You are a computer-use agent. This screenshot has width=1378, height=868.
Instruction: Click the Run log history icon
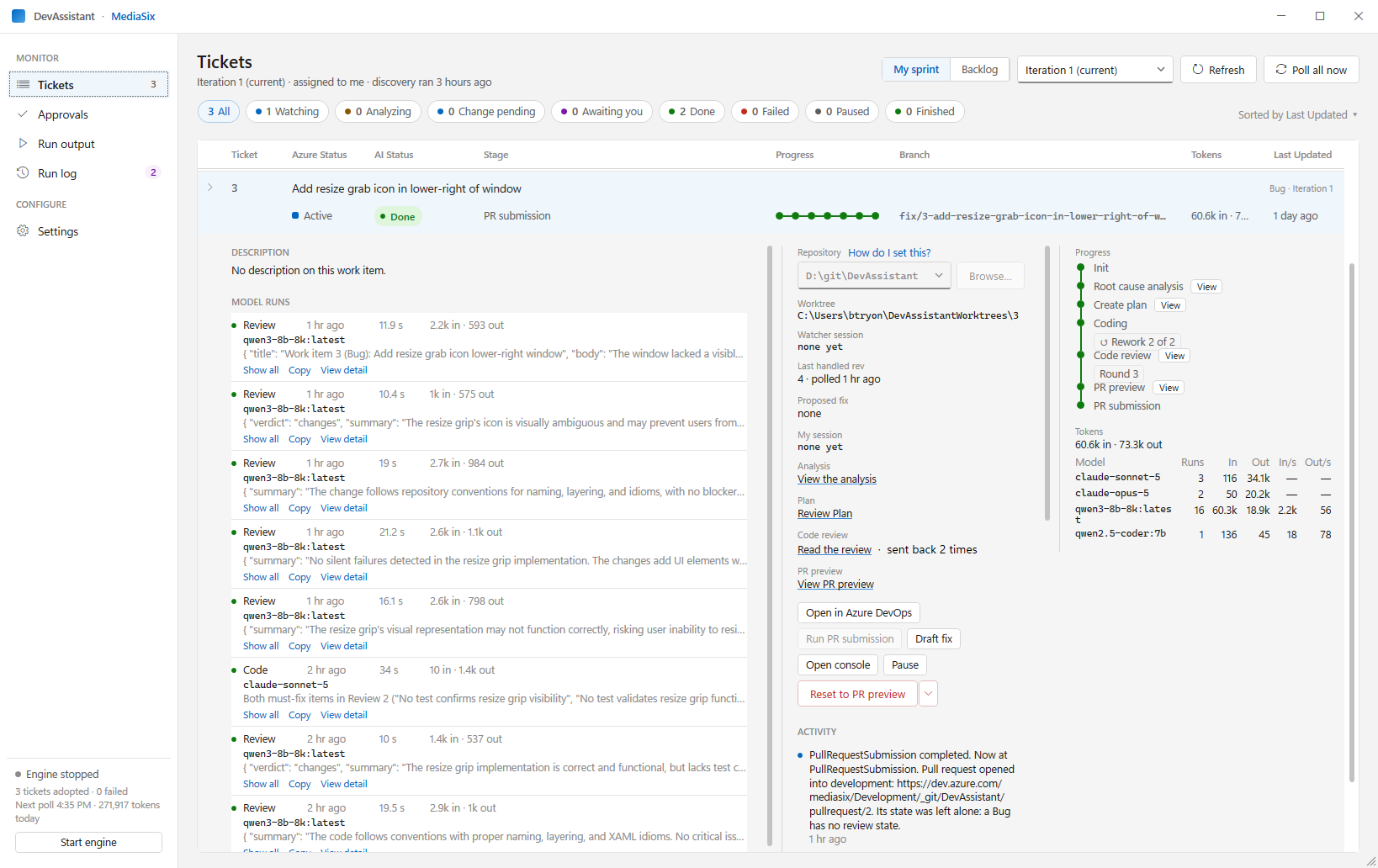click(x=23, y=172)
